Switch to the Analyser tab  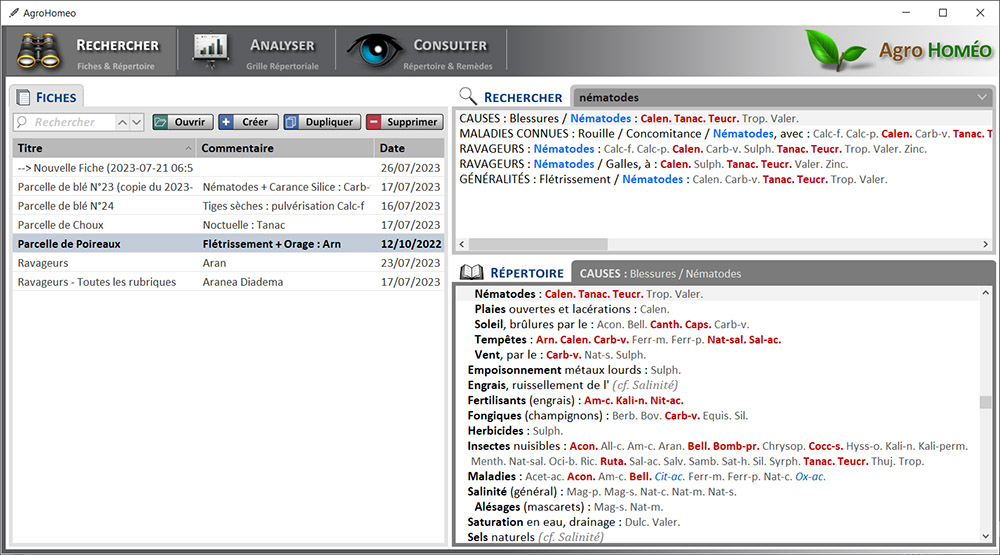256,51
